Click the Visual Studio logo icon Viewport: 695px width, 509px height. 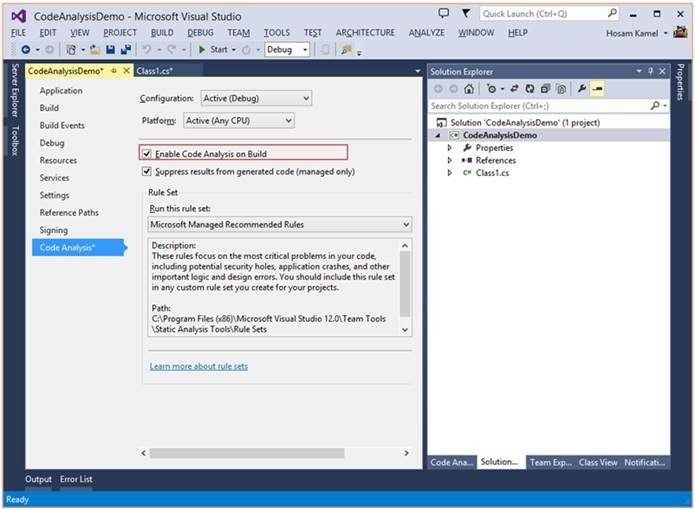19,16
